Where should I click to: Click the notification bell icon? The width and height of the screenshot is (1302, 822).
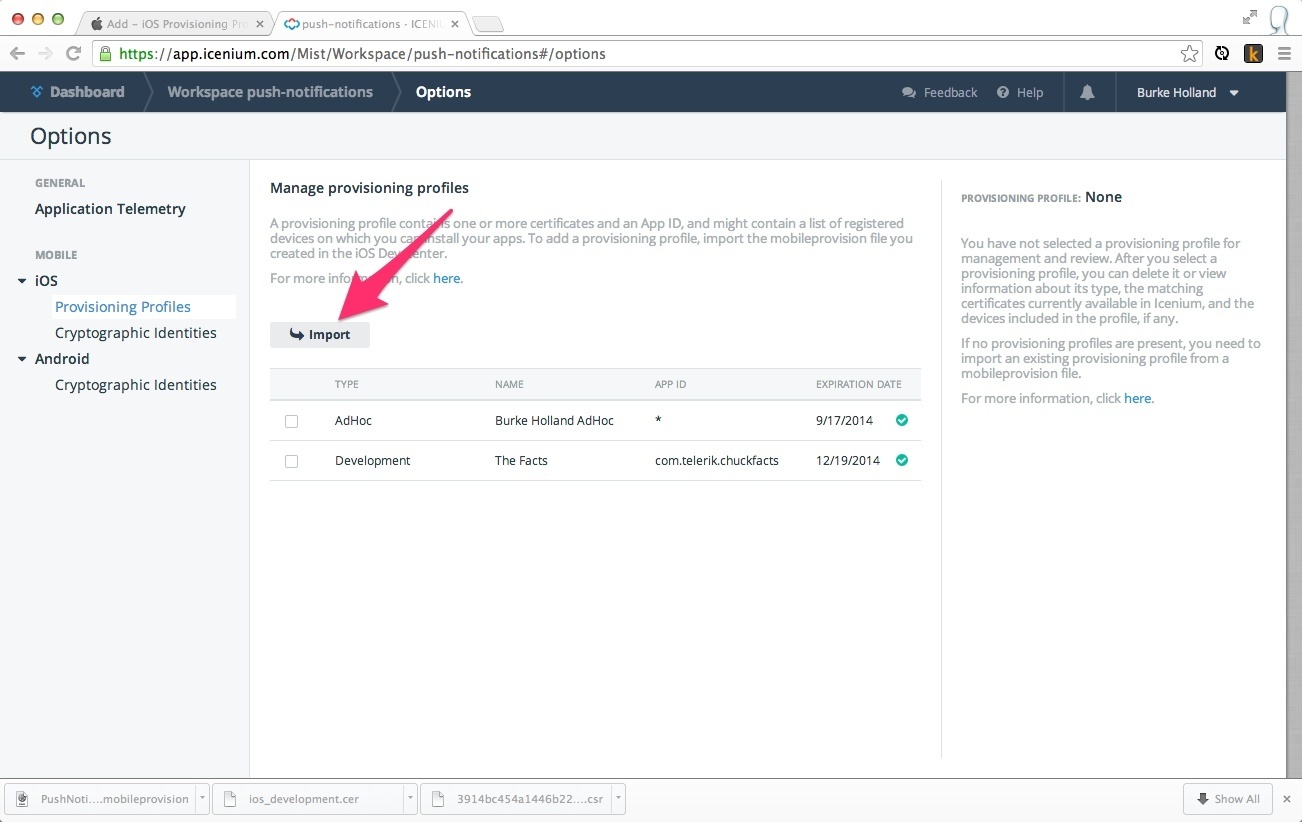tap(1087, 92)
